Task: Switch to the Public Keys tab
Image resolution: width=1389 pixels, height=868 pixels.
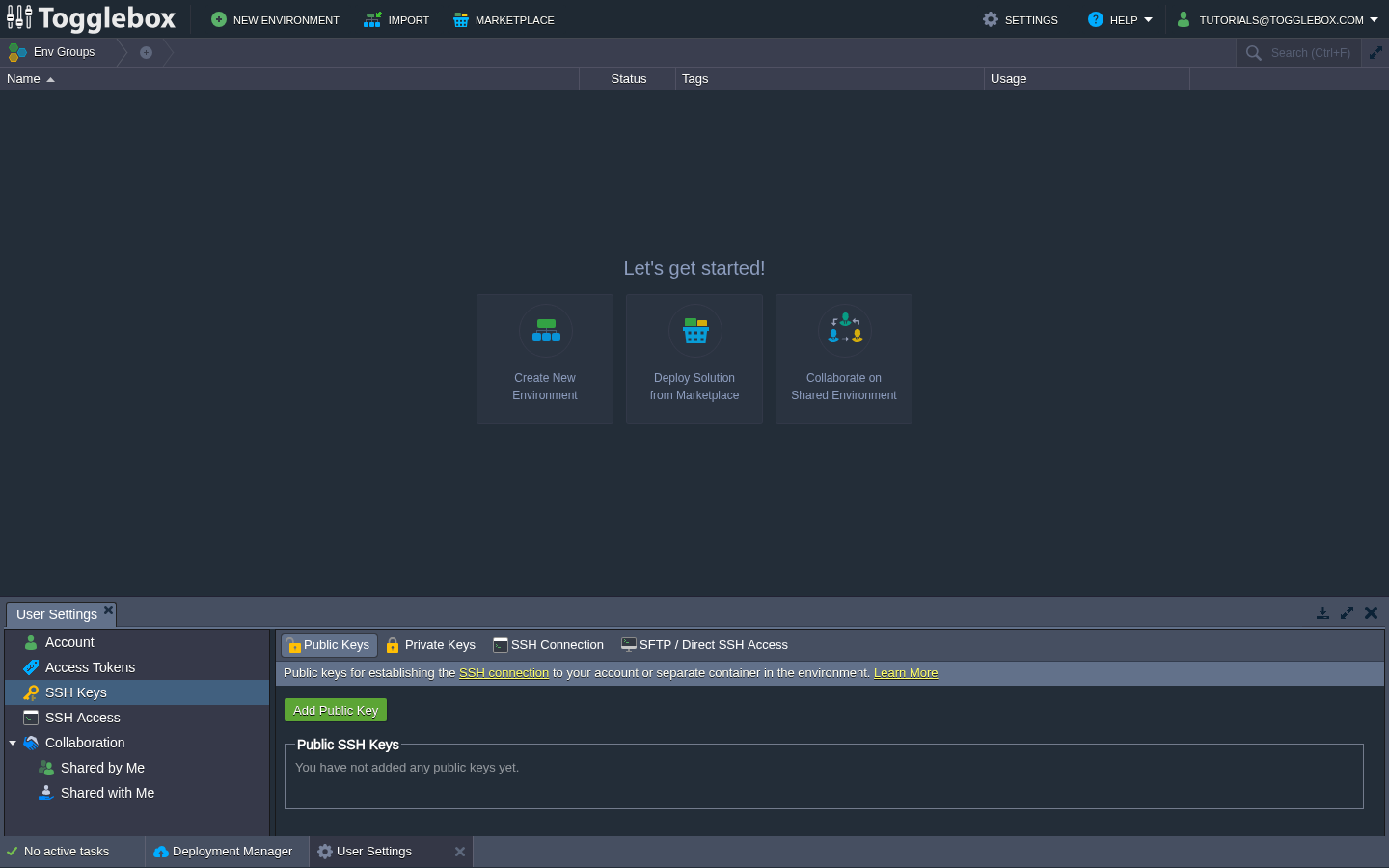Action: coord(329,645)
